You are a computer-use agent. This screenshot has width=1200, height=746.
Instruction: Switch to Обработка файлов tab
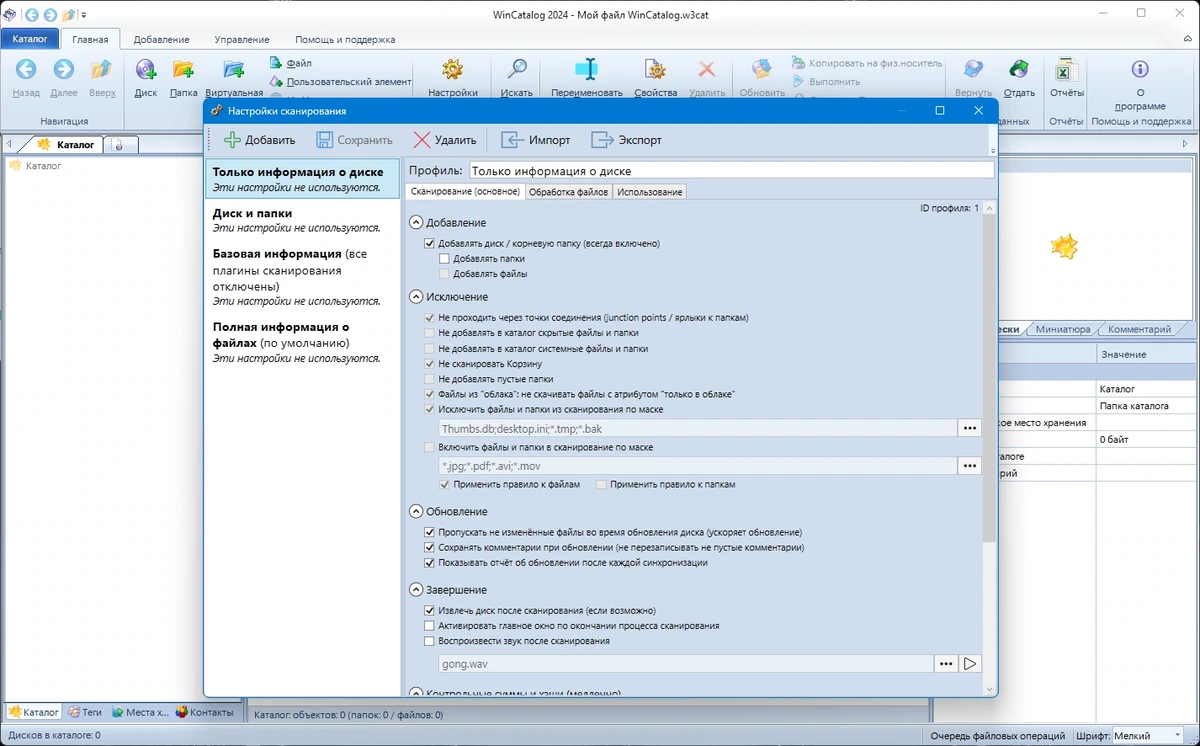[x=568, y=191]
